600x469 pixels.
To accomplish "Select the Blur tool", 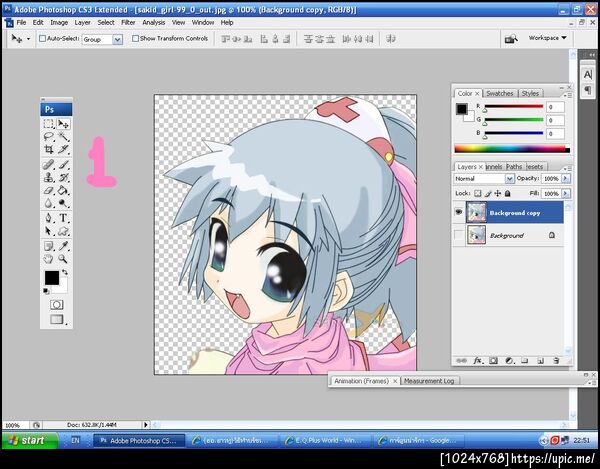I will tap(49, 203).
